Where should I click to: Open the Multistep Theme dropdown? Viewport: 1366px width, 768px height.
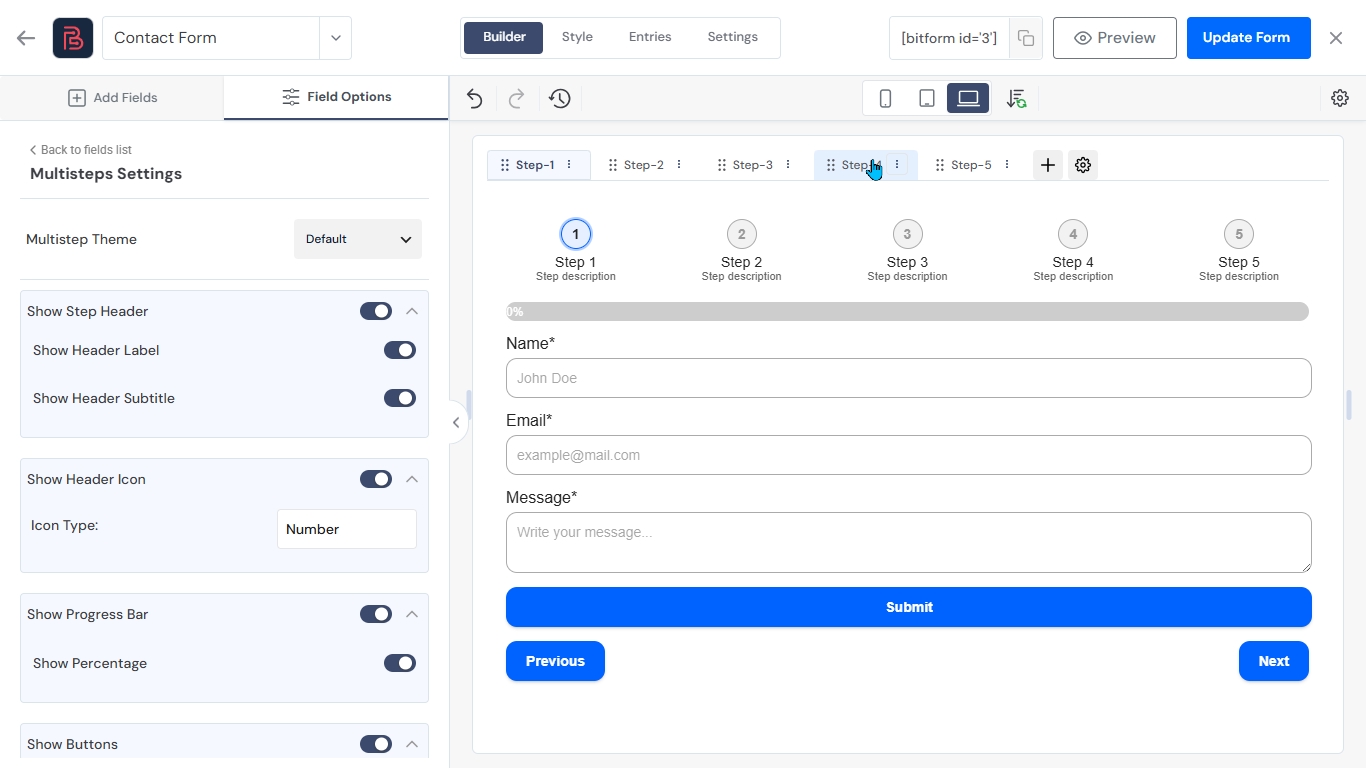coord(358,239)
